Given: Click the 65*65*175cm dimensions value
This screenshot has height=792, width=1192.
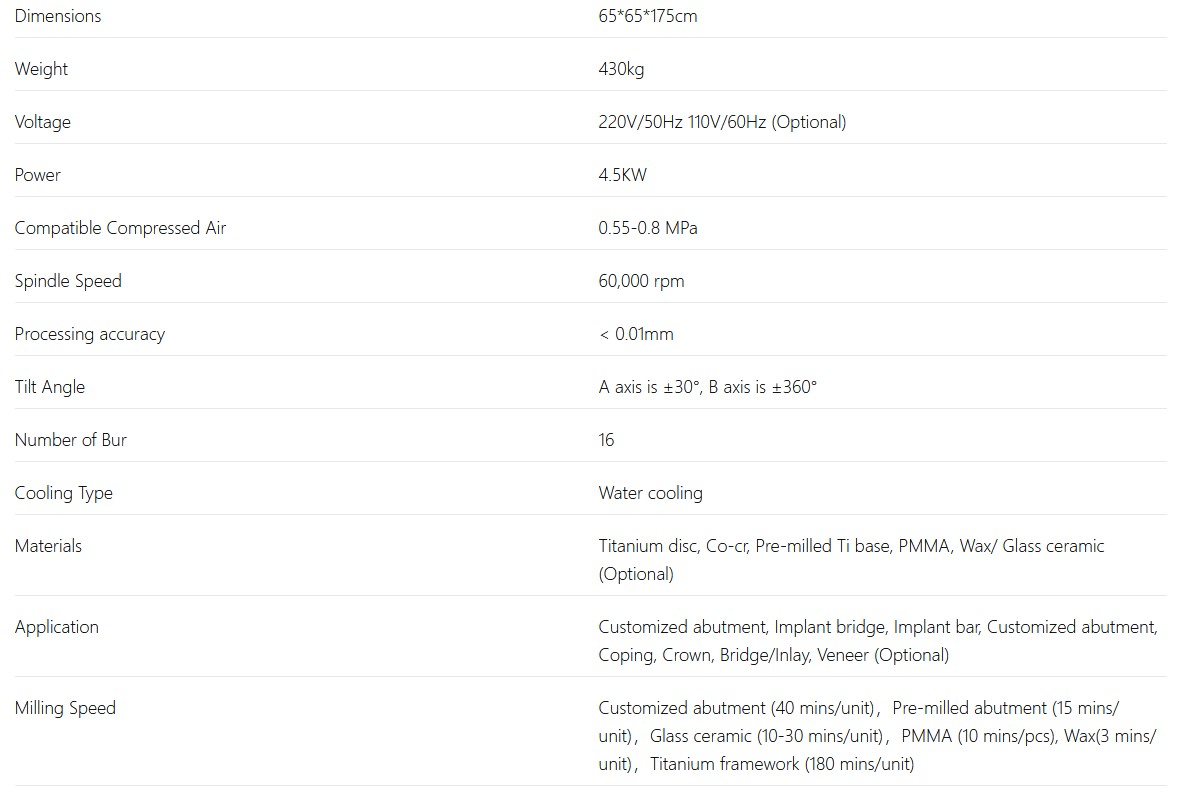Looking at the screenshot, I should click(x=648, y=16).
